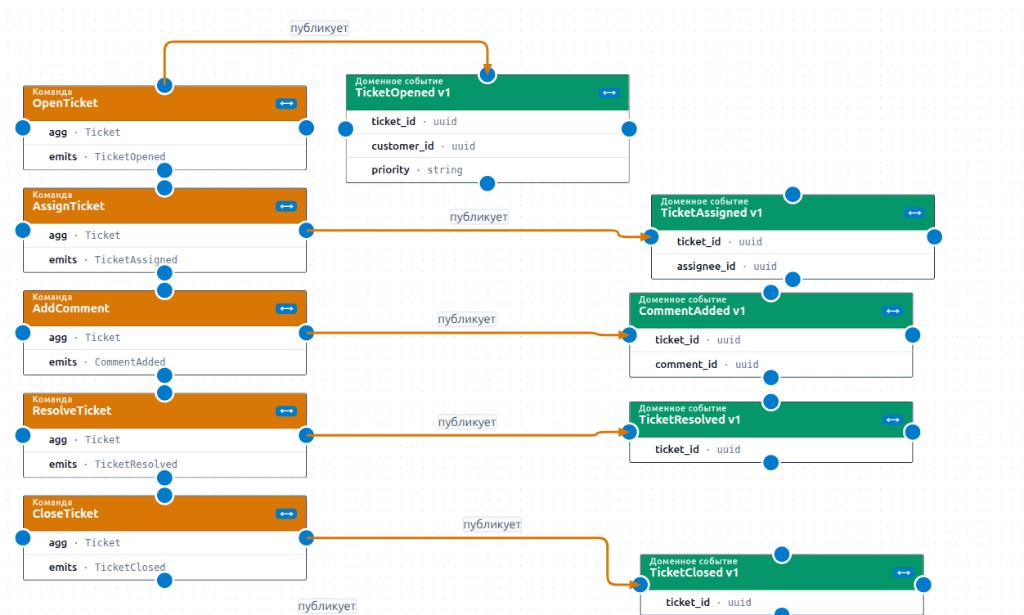Click 'ticket_id · uuid' field in TicketClosed v1
Image resolution: width=1024 pixels, height=615 pixels.
[x=782, y=602]
